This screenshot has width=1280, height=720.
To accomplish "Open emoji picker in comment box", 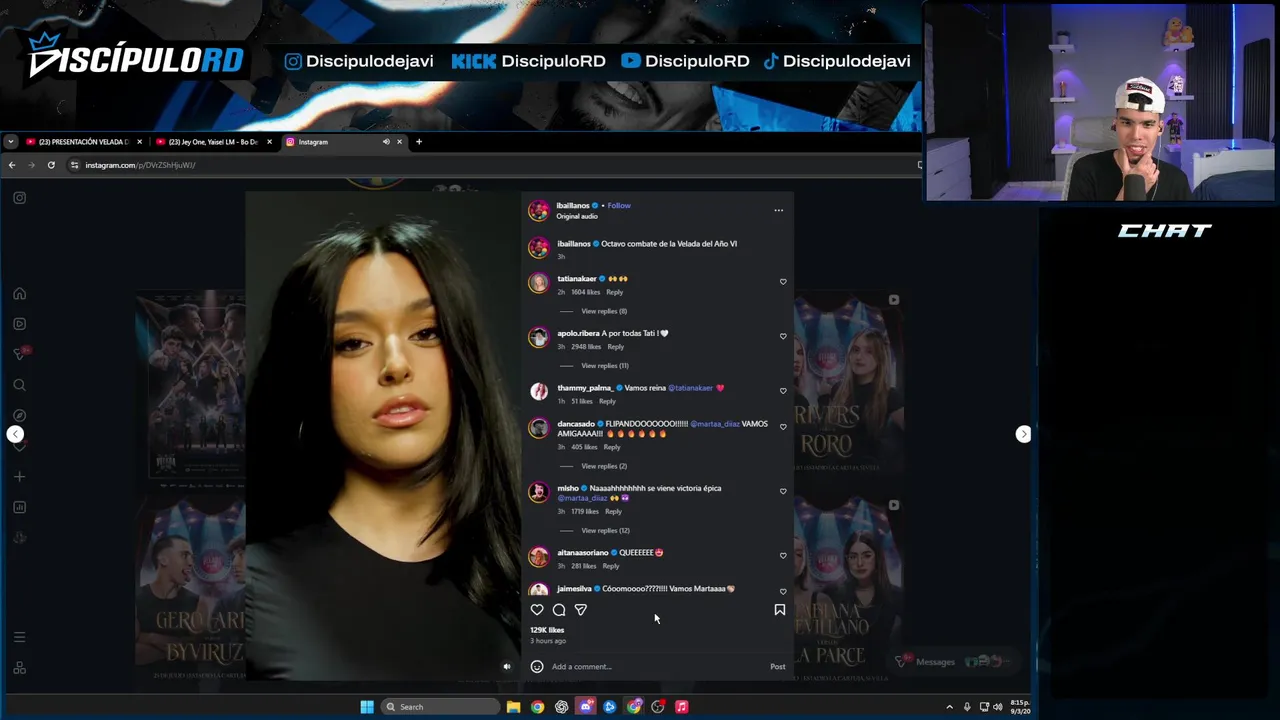I will tap(537, 667).
